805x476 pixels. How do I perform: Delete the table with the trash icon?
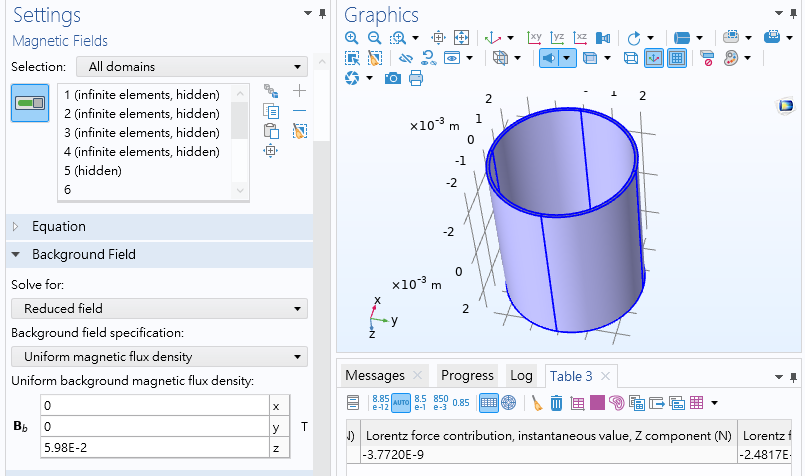556,403
